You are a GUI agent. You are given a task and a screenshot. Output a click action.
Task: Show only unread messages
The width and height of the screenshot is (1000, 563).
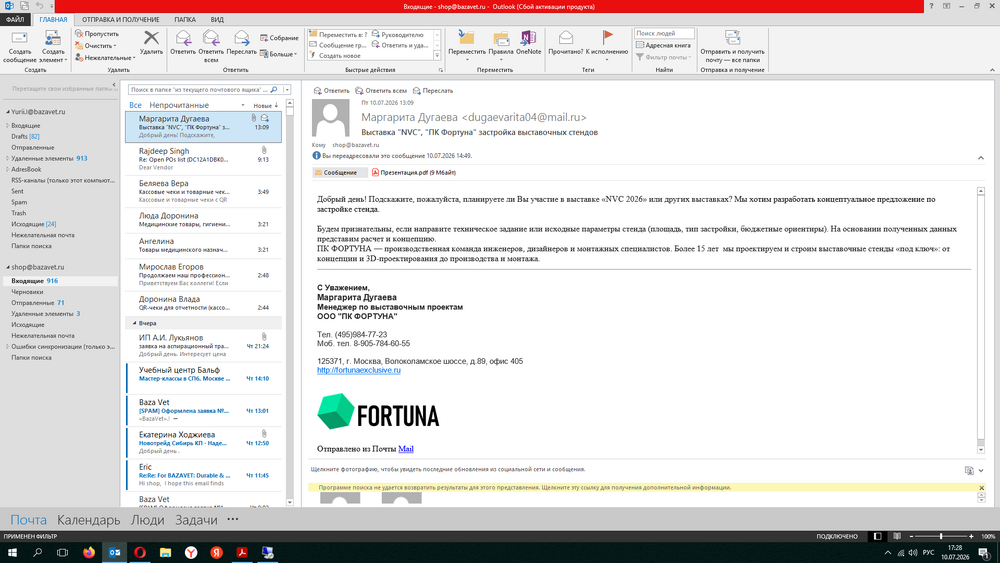179,105
